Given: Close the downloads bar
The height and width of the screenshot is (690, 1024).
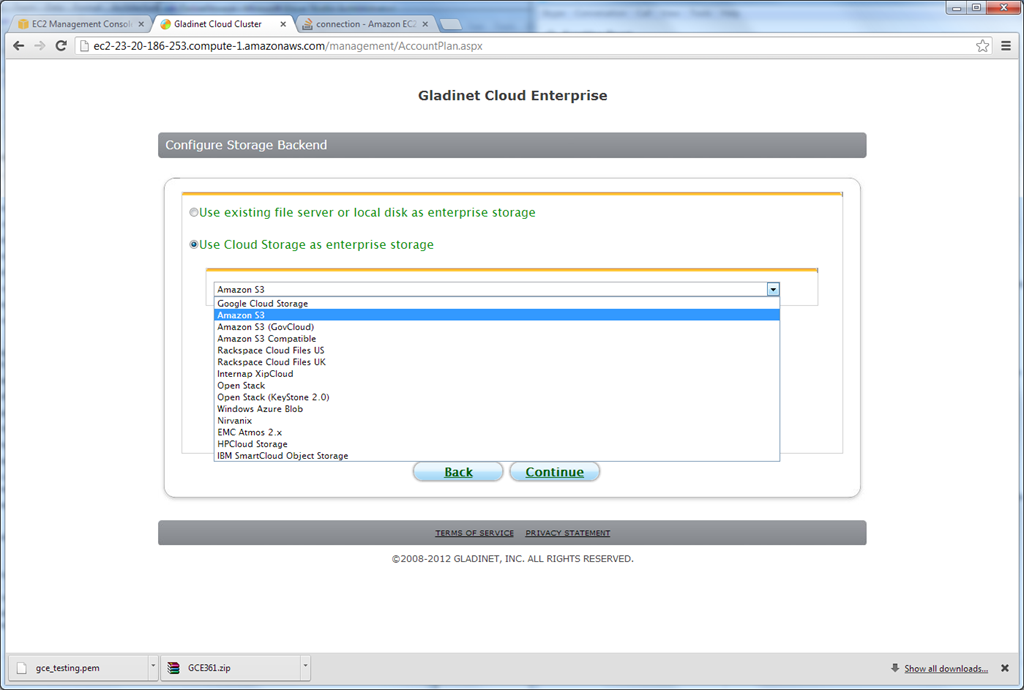Looking at the screenshot, I should tap(1005, 668).
